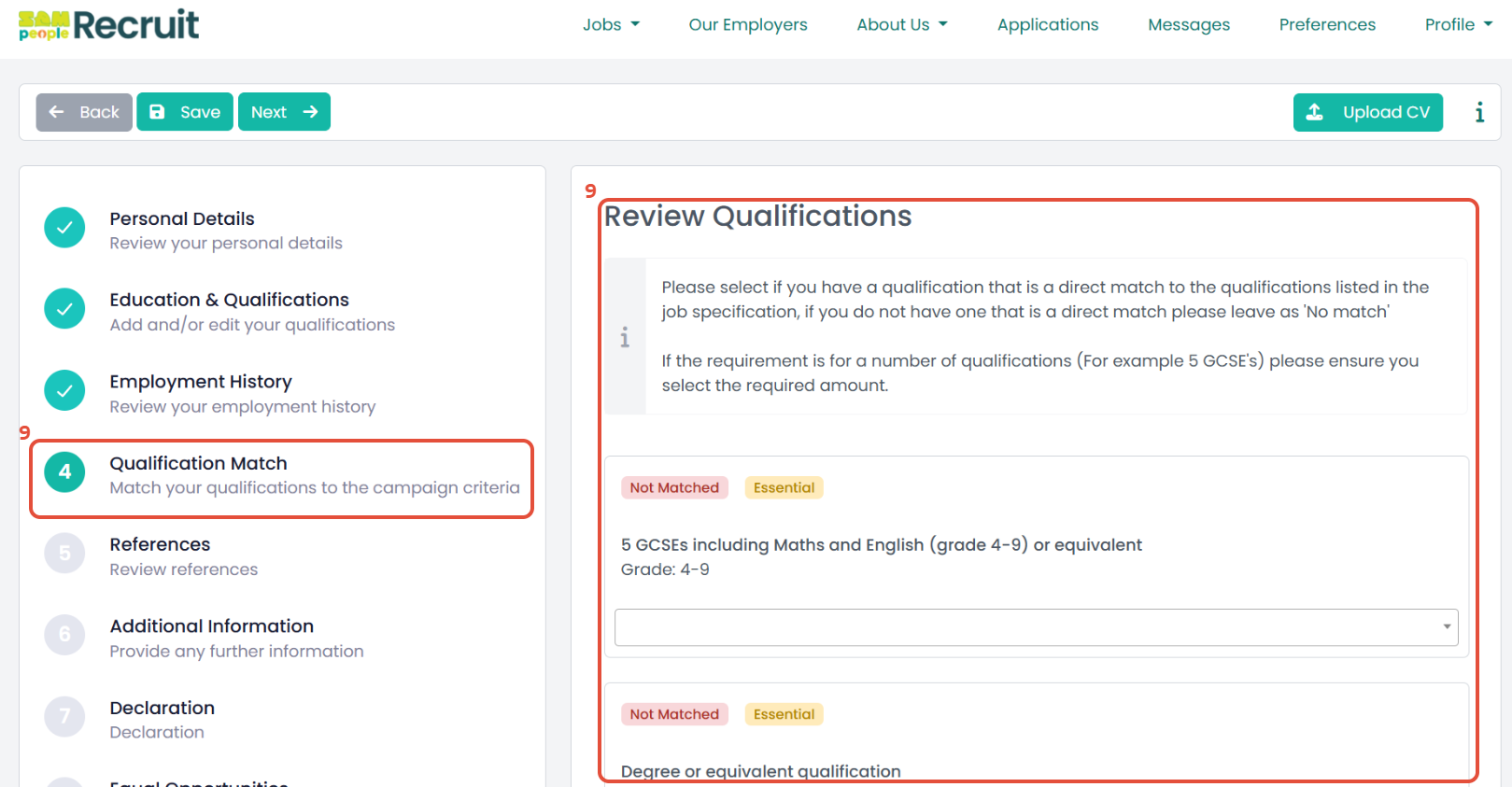Select step 7 circle for Declaration
The image size is (1512, 787).
coord(64,717)
